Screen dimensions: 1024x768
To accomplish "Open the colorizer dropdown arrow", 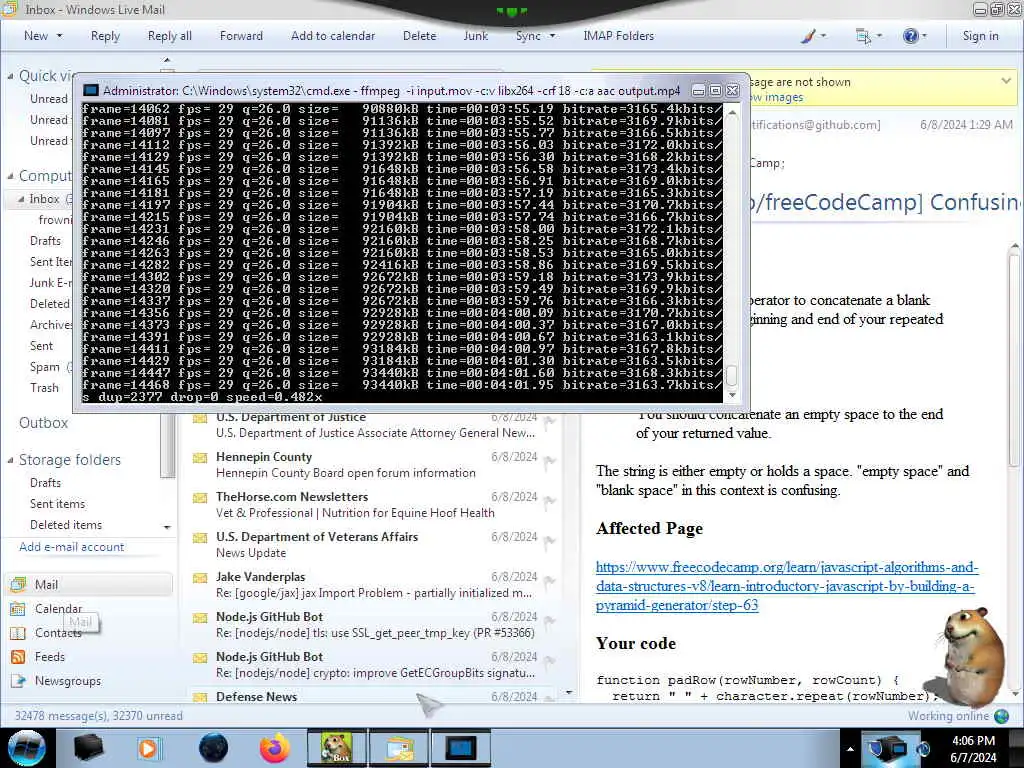I will (823, 36).
